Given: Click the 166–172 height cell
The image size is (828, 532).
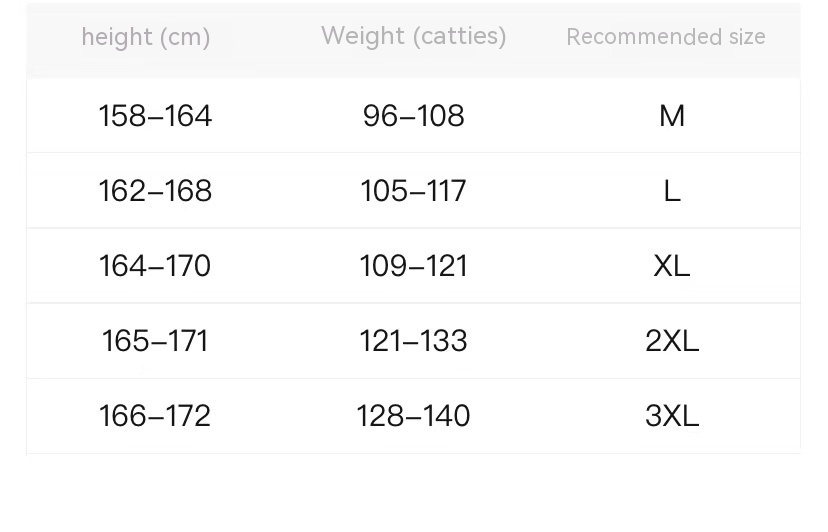Looking at the screenshot, I should tap(155, 416).
